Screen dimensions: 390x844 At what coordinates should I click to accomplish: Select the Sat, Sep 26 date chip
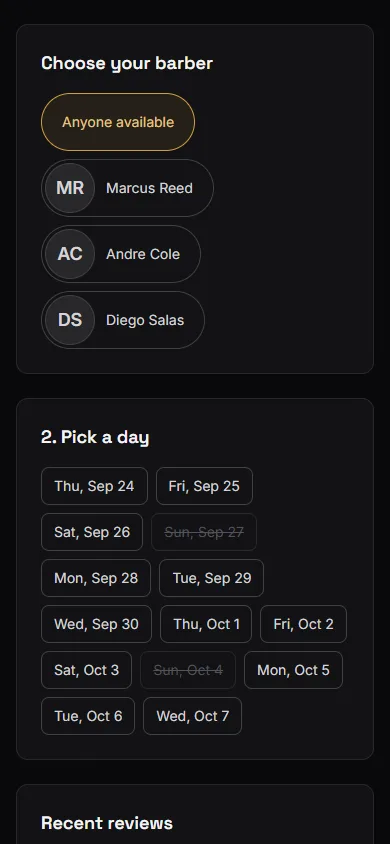(x=92, y=532)
